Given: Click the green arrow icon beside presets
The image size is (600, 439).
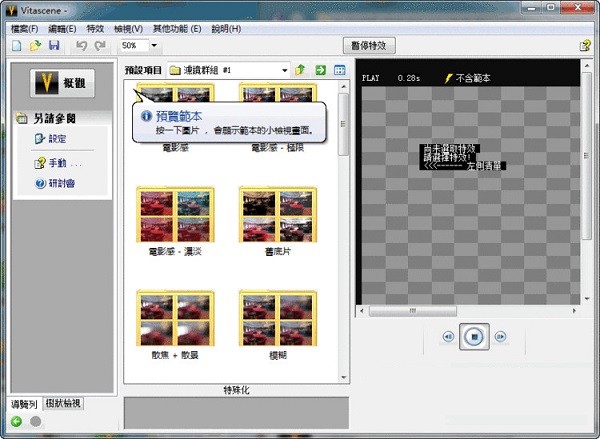Looking at the screenshot, I should coord(320,71).
